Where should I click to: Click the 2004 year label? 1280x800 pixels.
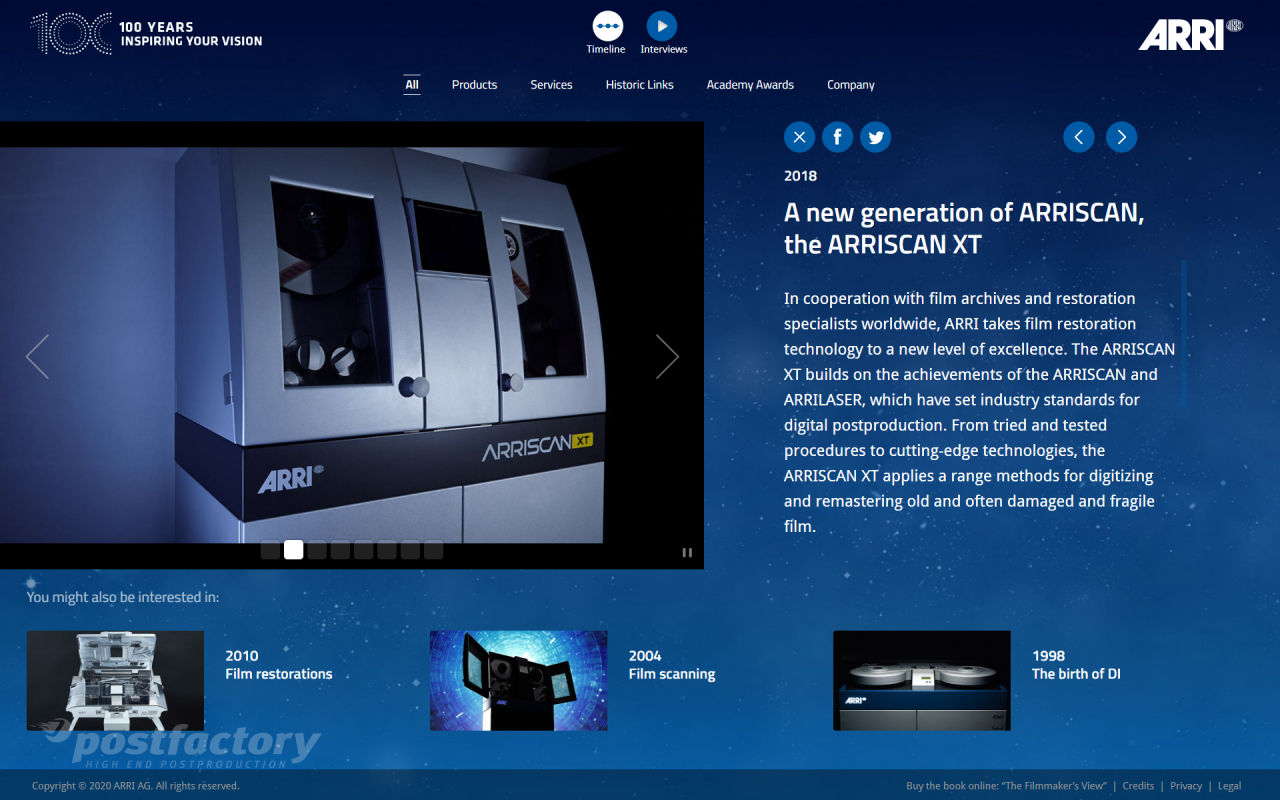coord(645,656)
